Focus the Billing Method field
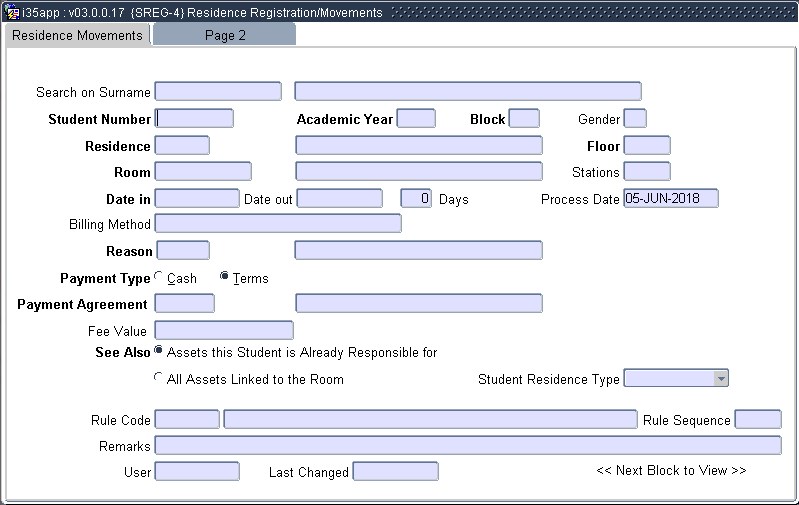 (278, 224)
